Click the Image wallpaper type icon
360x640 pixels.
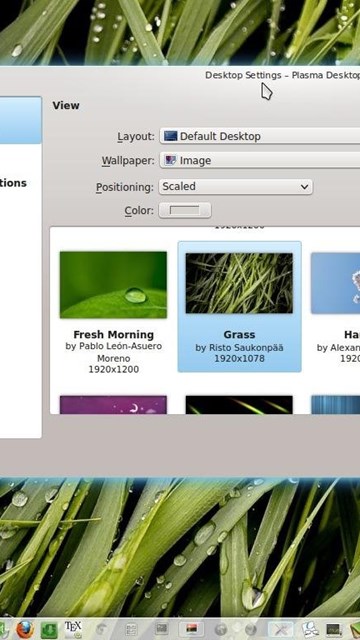[x=170, y=160]
